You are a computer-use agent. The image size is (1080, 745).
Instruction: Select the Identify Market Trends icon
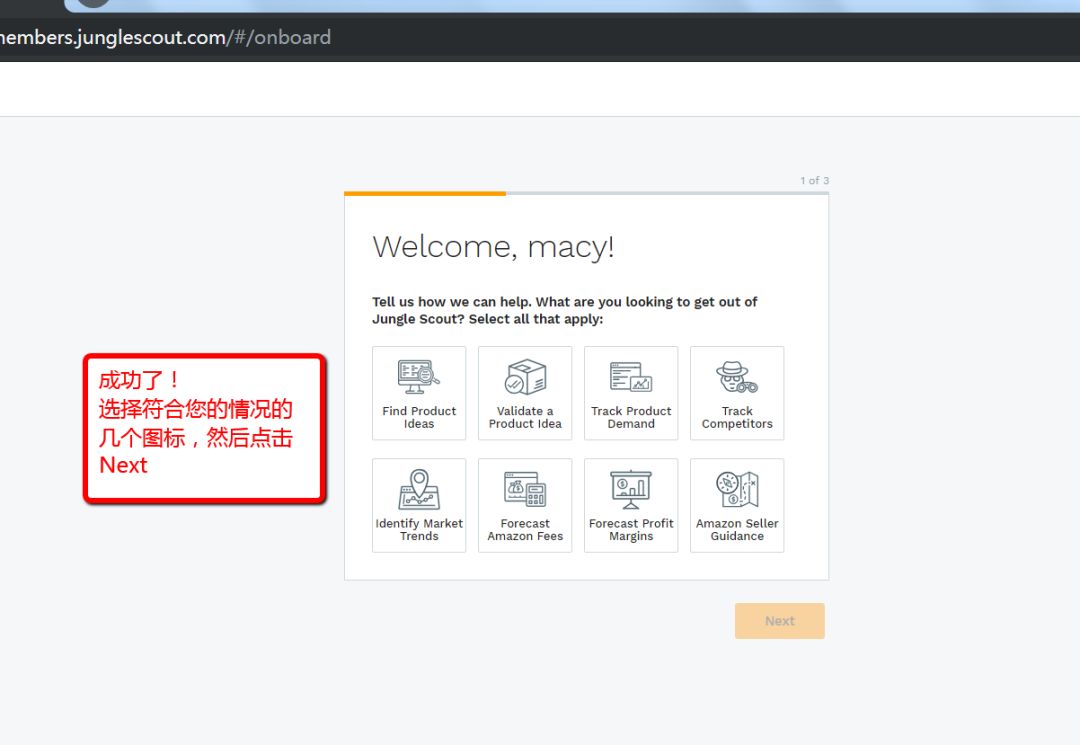coord(419,489)
